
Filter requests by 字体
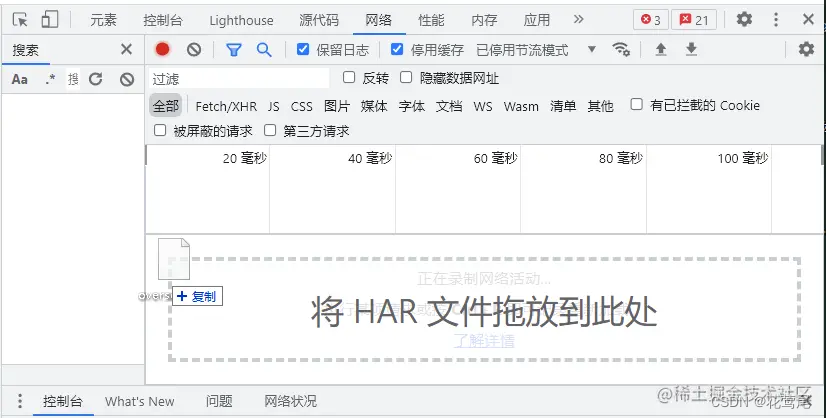(411, 106)
